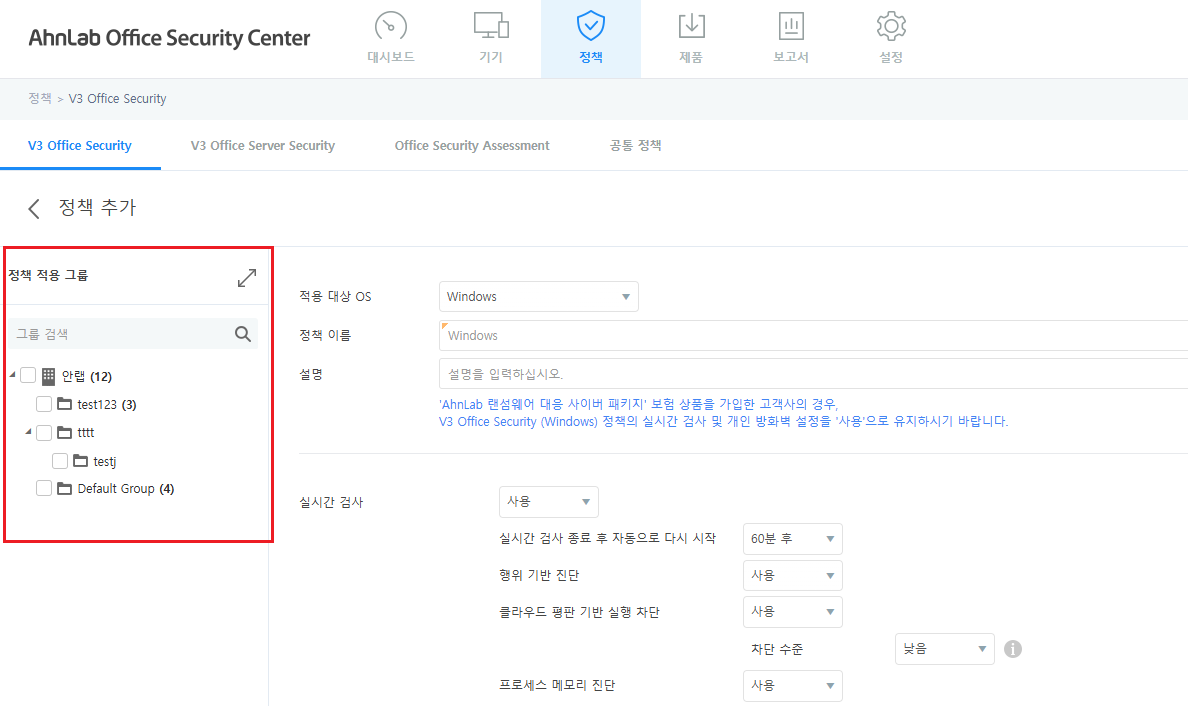Click the info icon next to 차단 수준
This screenshot has width=1188, height=706.
click(1013, 649)
